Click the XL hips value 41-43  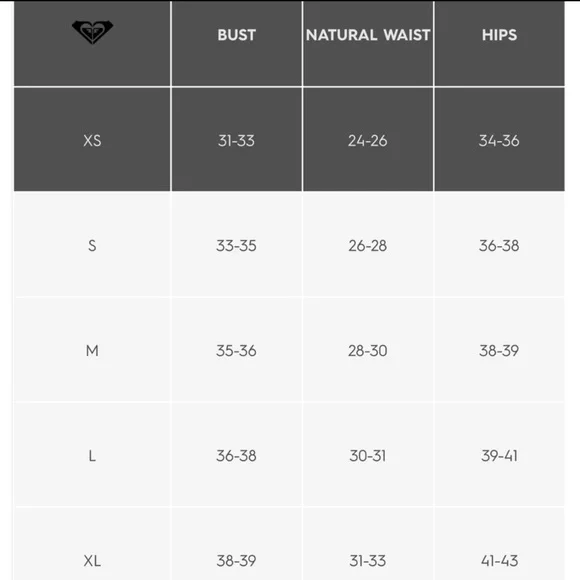click(499, 561)
